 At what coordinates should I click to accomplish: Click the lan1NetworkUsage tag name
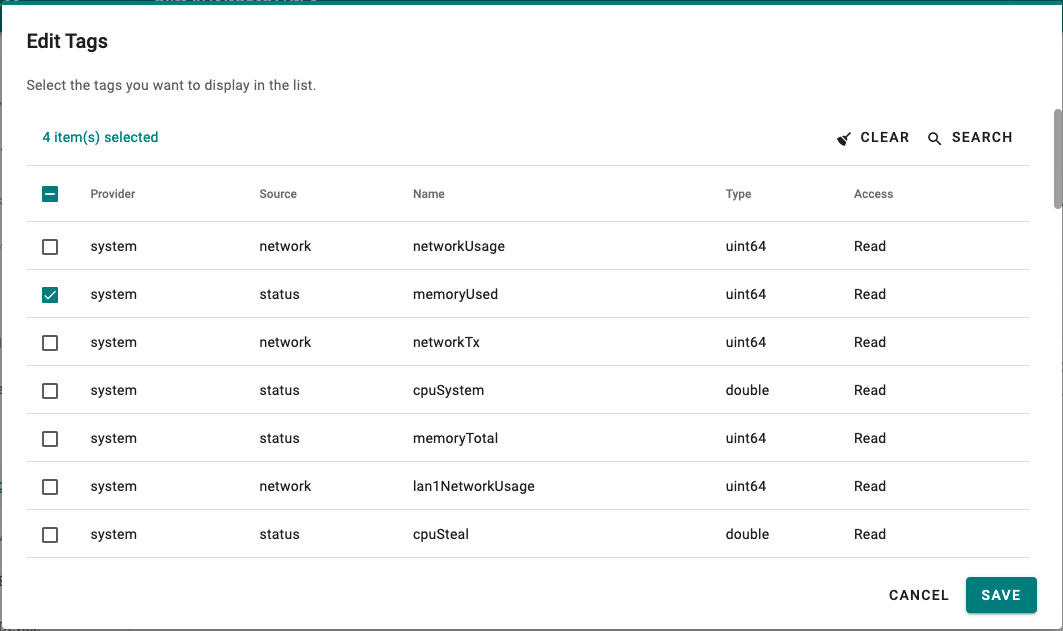[474, 487]
